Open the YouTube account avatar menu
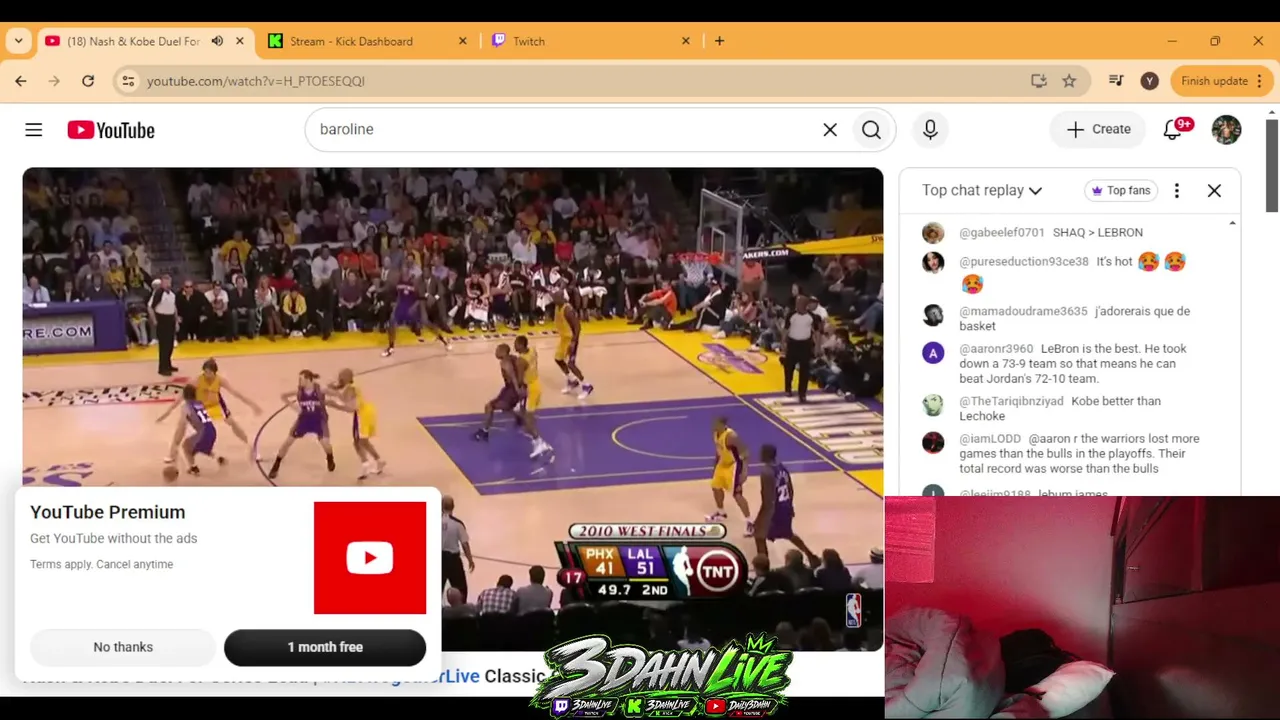 click(1226, 130)
